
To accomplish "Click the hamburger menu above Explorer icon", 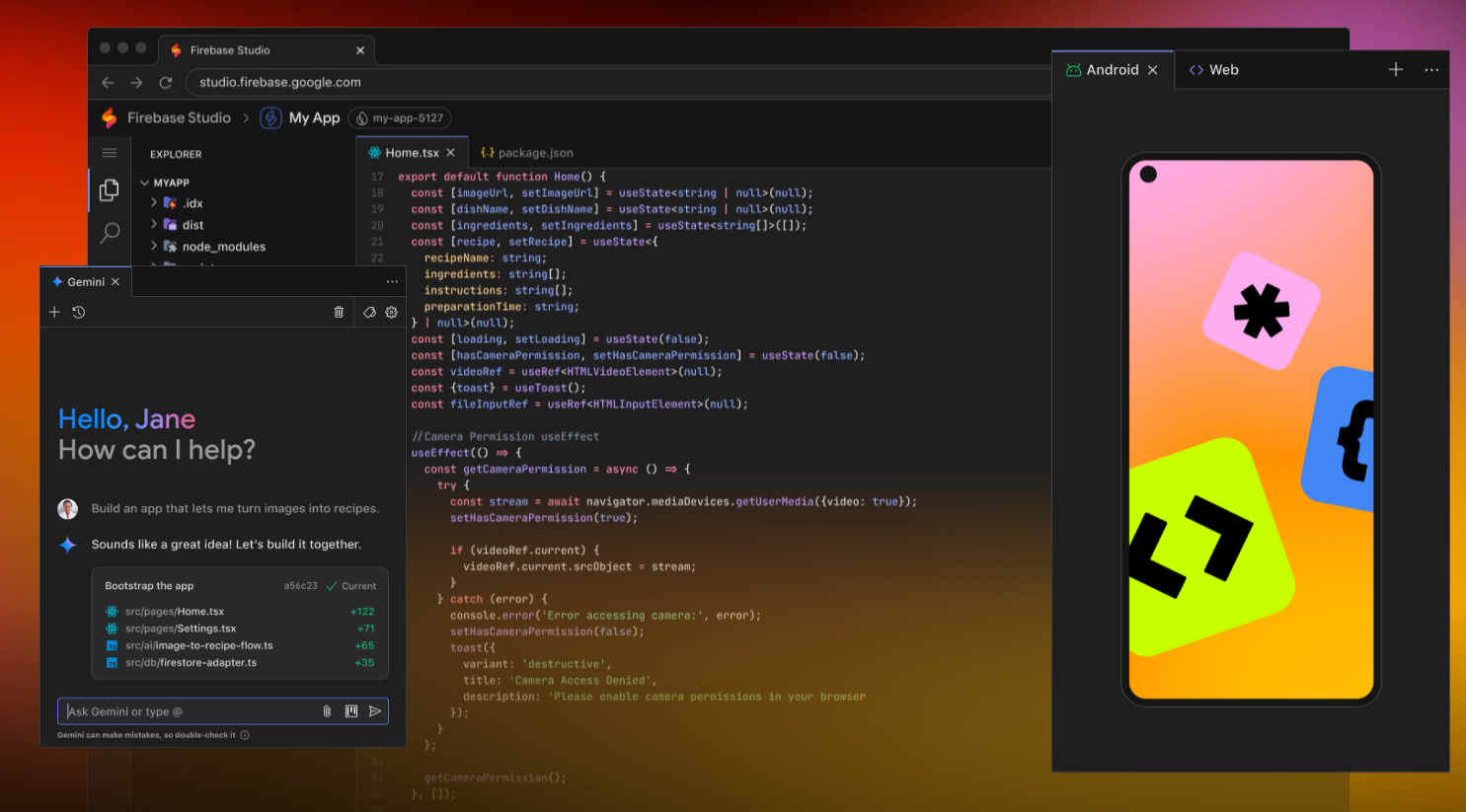I will click(110, 153).
